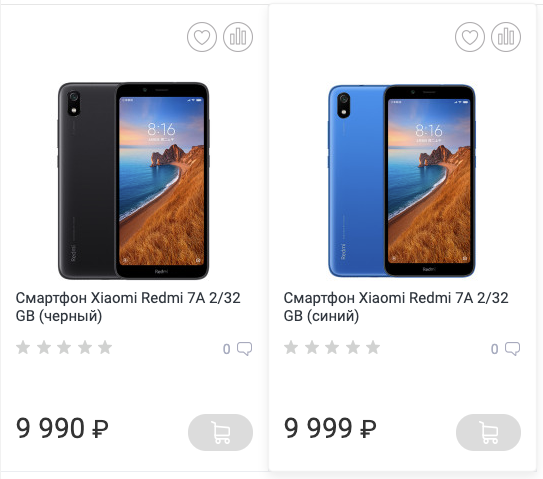543x479 pixels.
Task: Add blue Redmi 7A to favorites (heart icon)
Action: [x=470, y=37]
